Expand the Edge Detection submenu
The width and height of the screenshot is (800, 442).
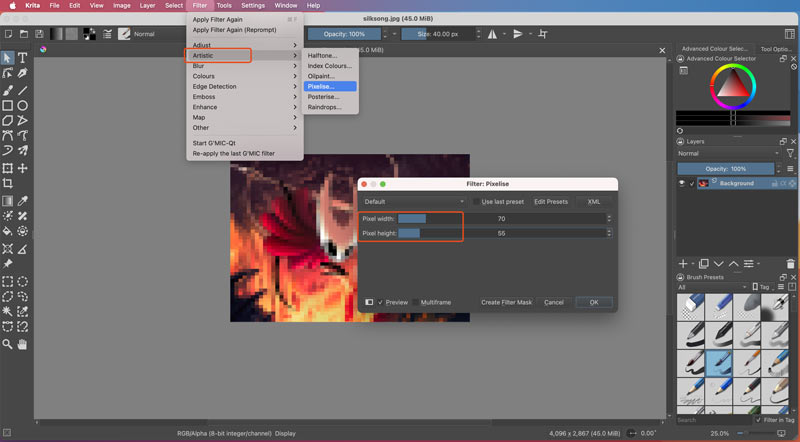tap(244, 86)
